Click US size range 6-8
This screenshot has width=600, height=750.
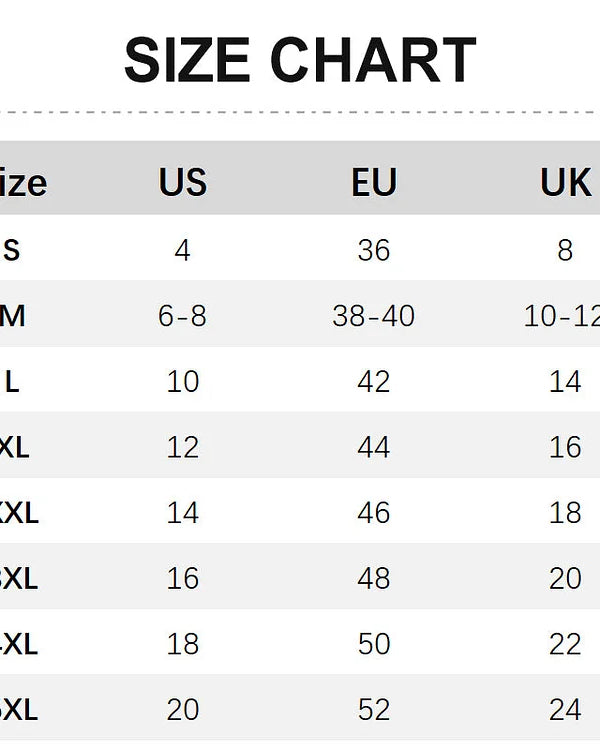(x=182, y=316)
